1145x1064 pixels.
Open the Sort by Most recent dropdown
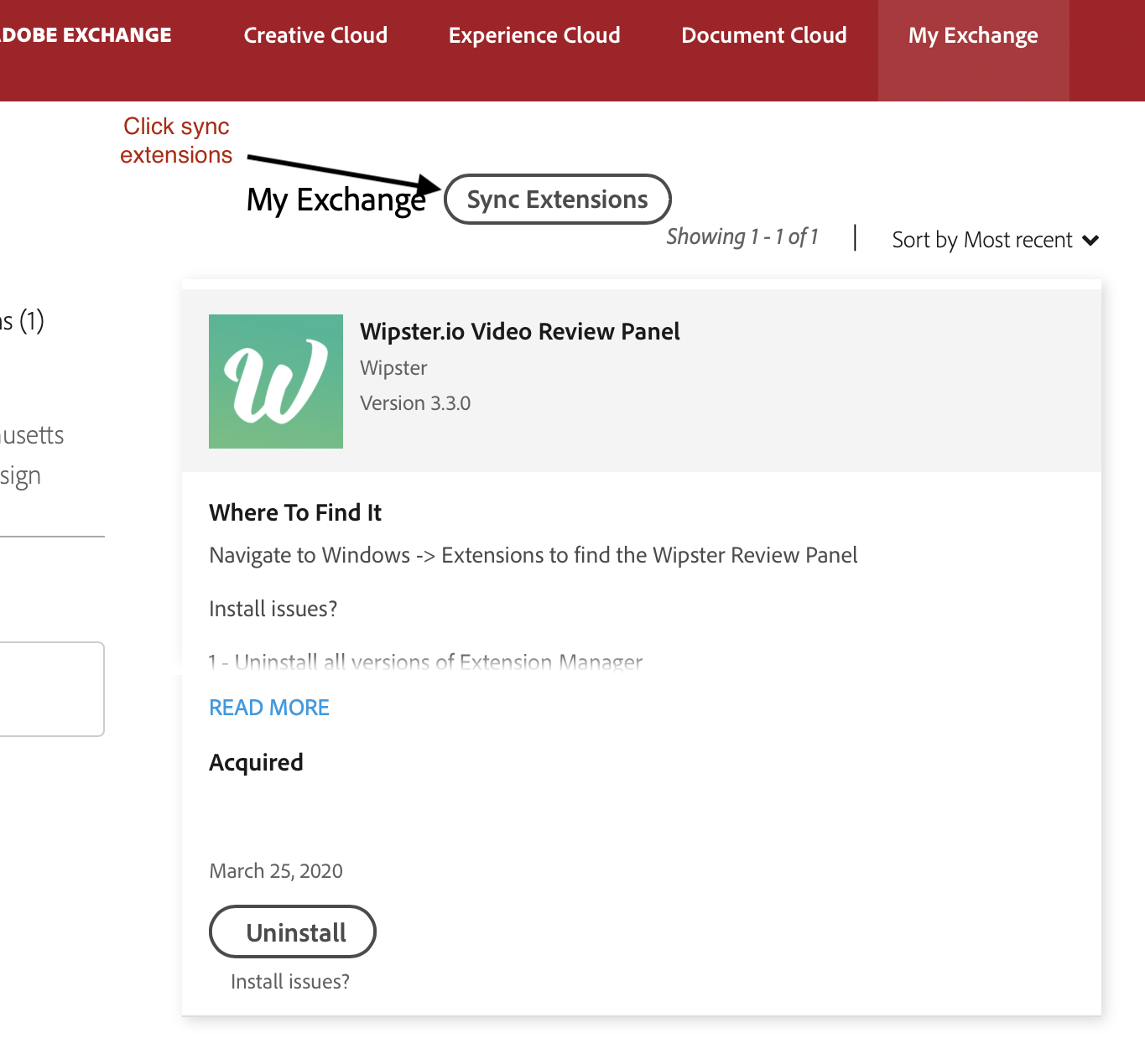click(x=996, y=240)
